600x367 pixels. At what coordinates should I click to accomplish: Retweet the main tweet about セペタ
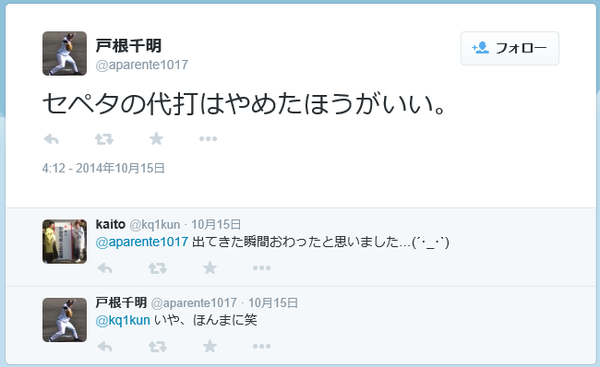pos(104,139)
